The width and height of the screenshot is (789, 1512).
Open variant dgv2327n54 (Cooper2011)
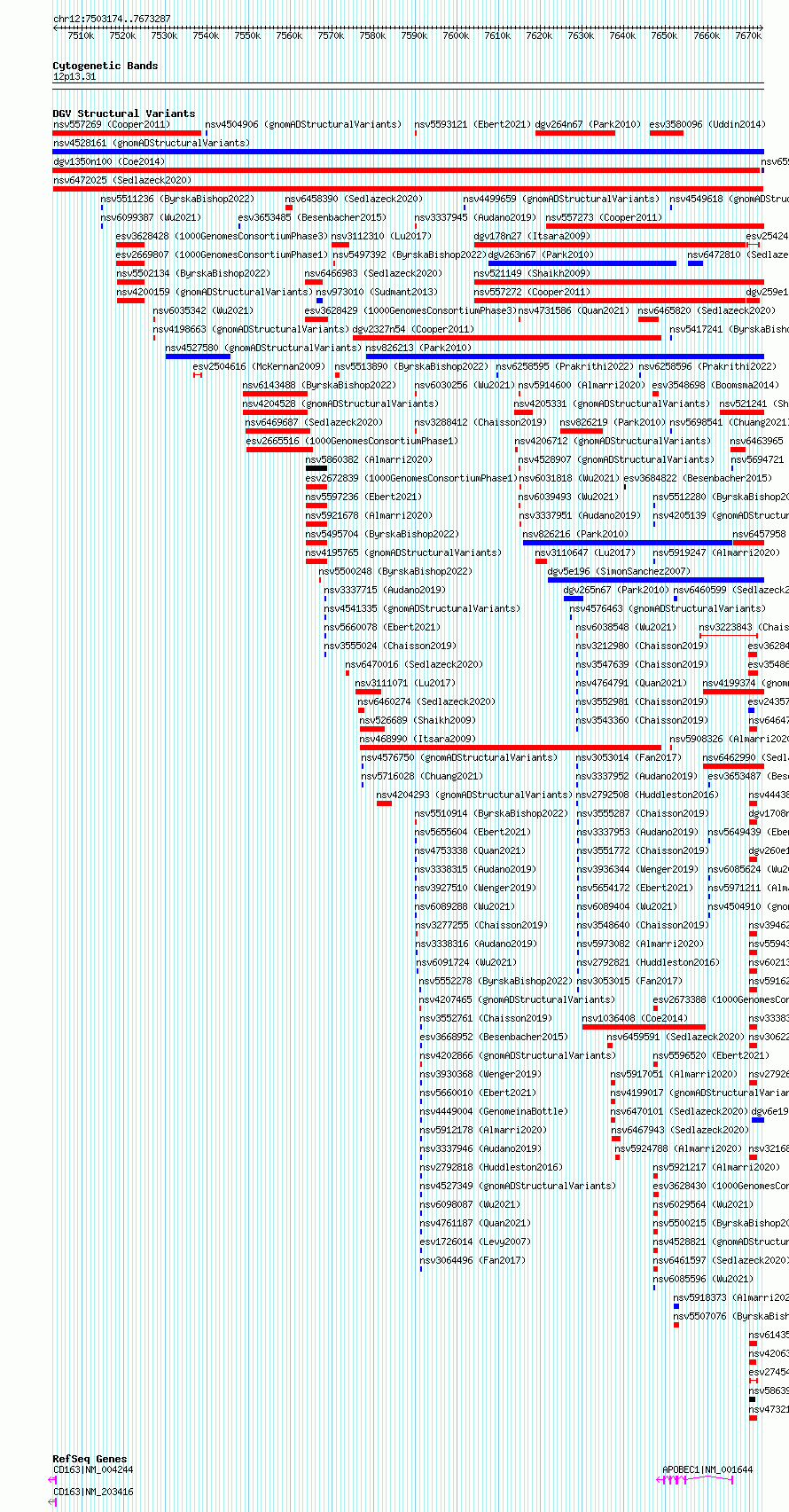pyautogui.click(x=413, y=329)
